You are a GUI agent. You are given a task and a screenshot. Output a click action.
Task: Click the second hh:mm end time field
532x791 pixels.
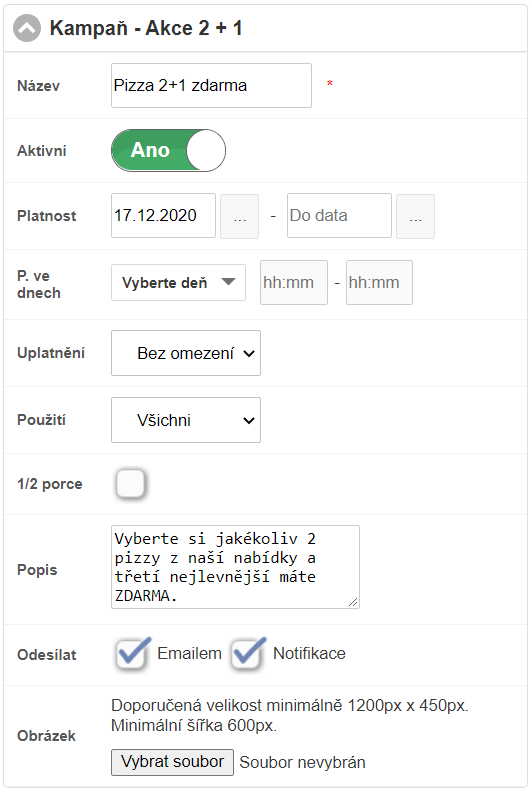379,282
